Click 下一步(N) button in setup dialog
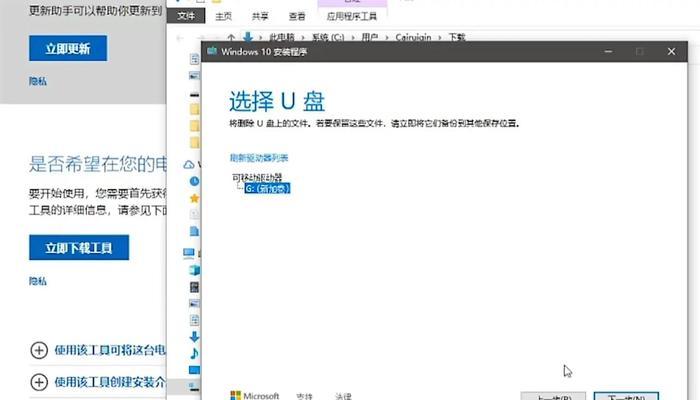 tap(626, 396)
